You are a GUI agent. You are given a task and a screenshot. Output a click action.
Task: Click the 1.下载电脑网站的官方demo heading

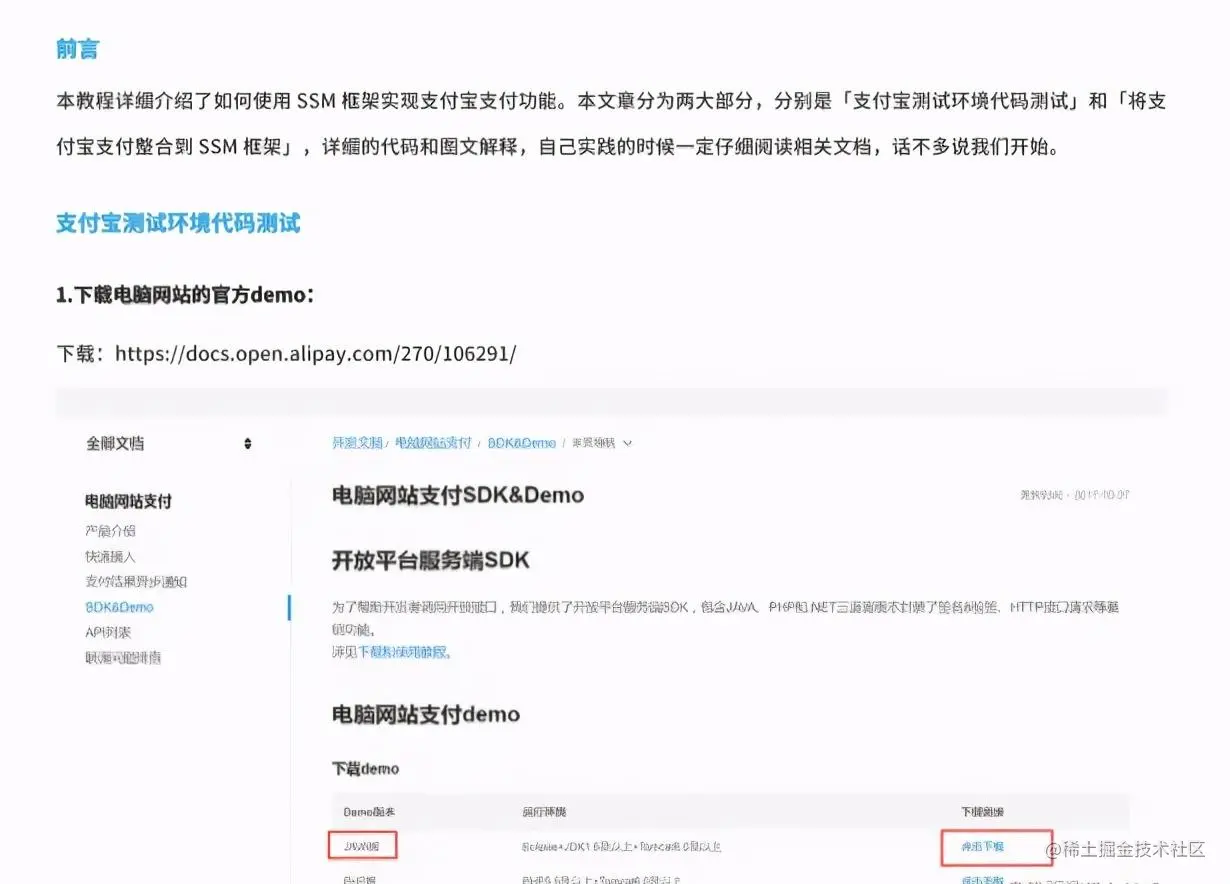pyautogui.click(x=185, y=295)
